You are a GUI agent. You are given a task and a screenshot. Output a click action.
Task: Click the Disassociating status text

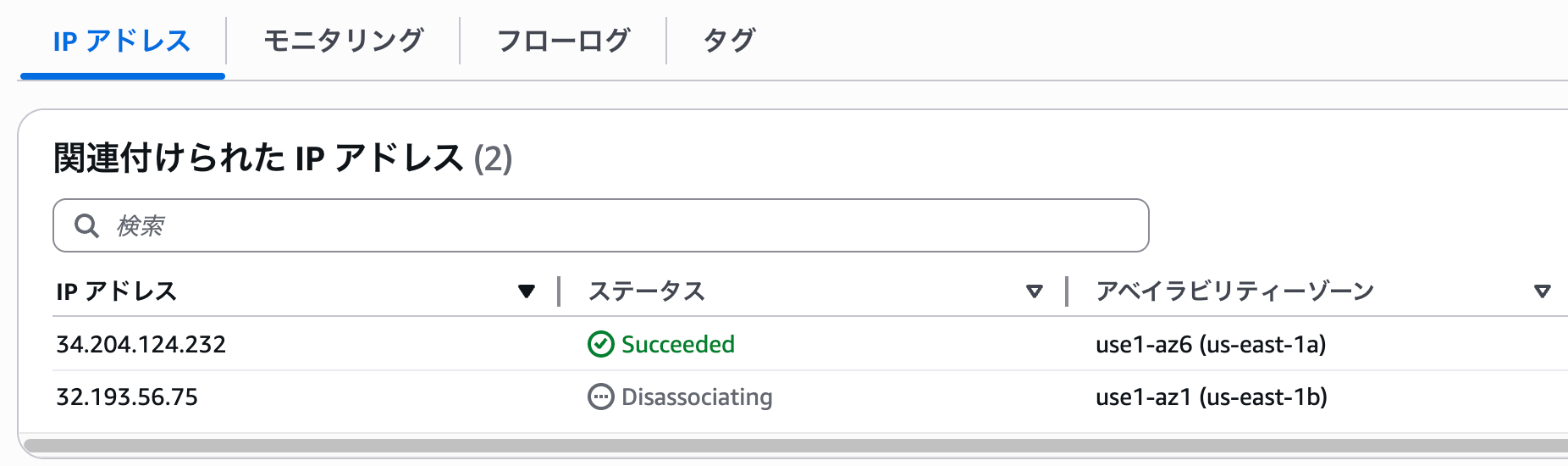point(697,397)
